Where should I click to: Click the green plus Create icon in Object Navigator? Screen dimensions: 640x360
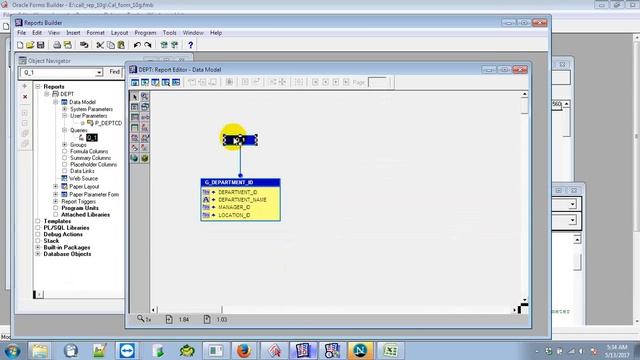coord(24,86)
